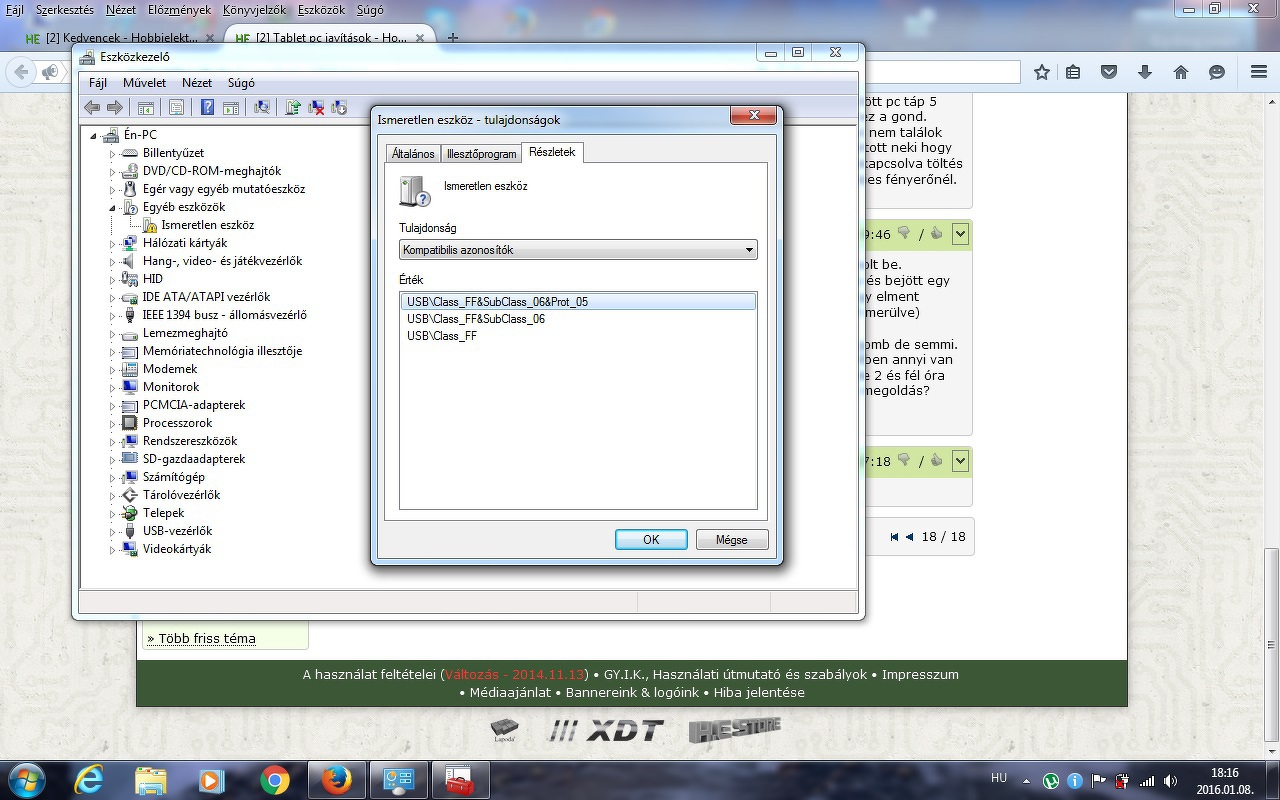1280x800 pixels.
Task: Click the HU language indicator in tray
Action: point(998,778)
